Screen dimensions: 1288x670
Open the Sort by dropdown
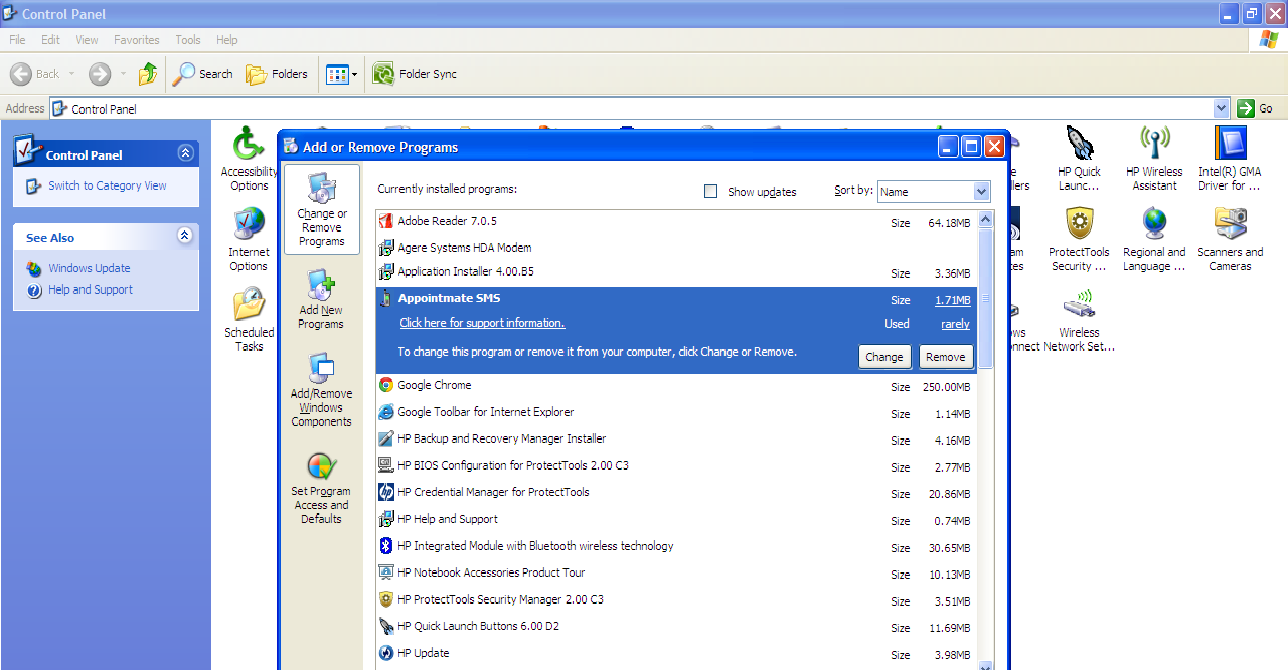point(981,191)
